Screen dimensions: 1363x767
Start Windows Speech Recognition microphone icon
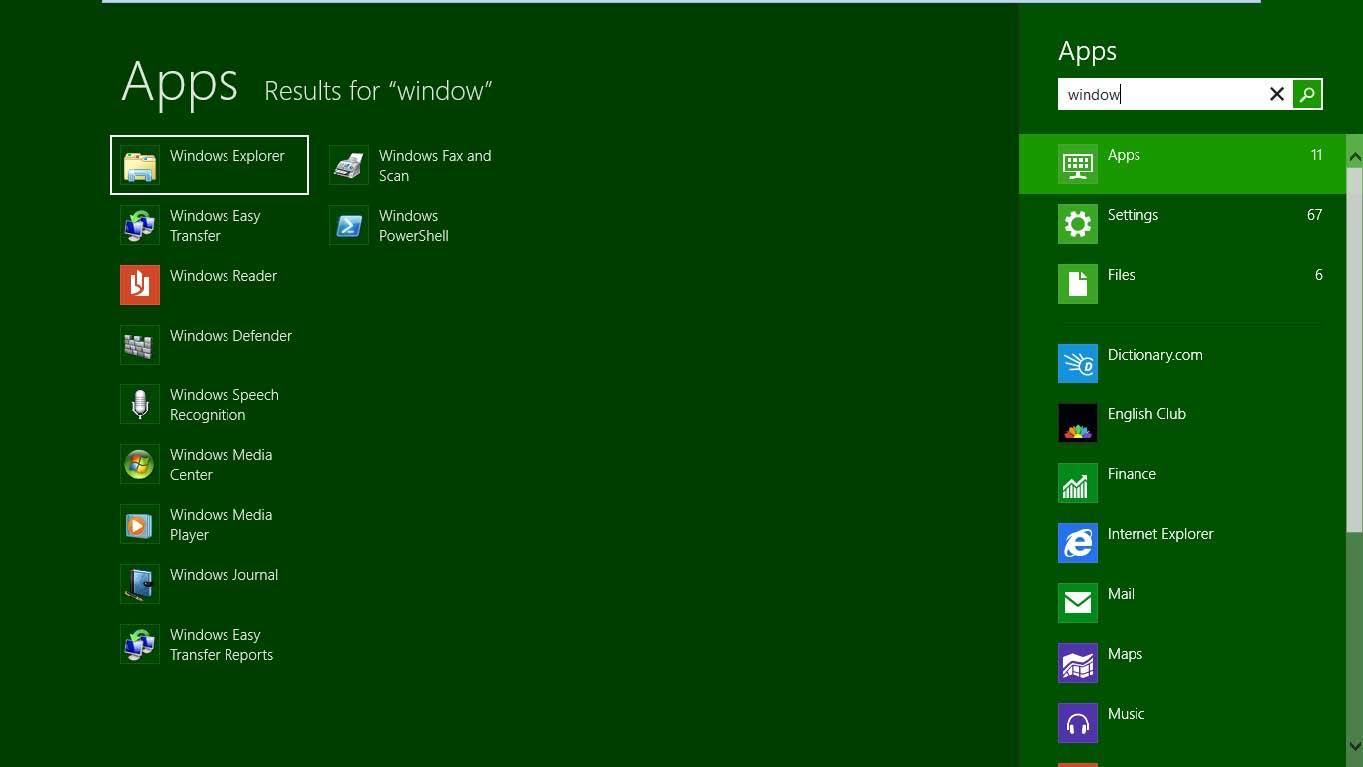[x=140, y=405]
